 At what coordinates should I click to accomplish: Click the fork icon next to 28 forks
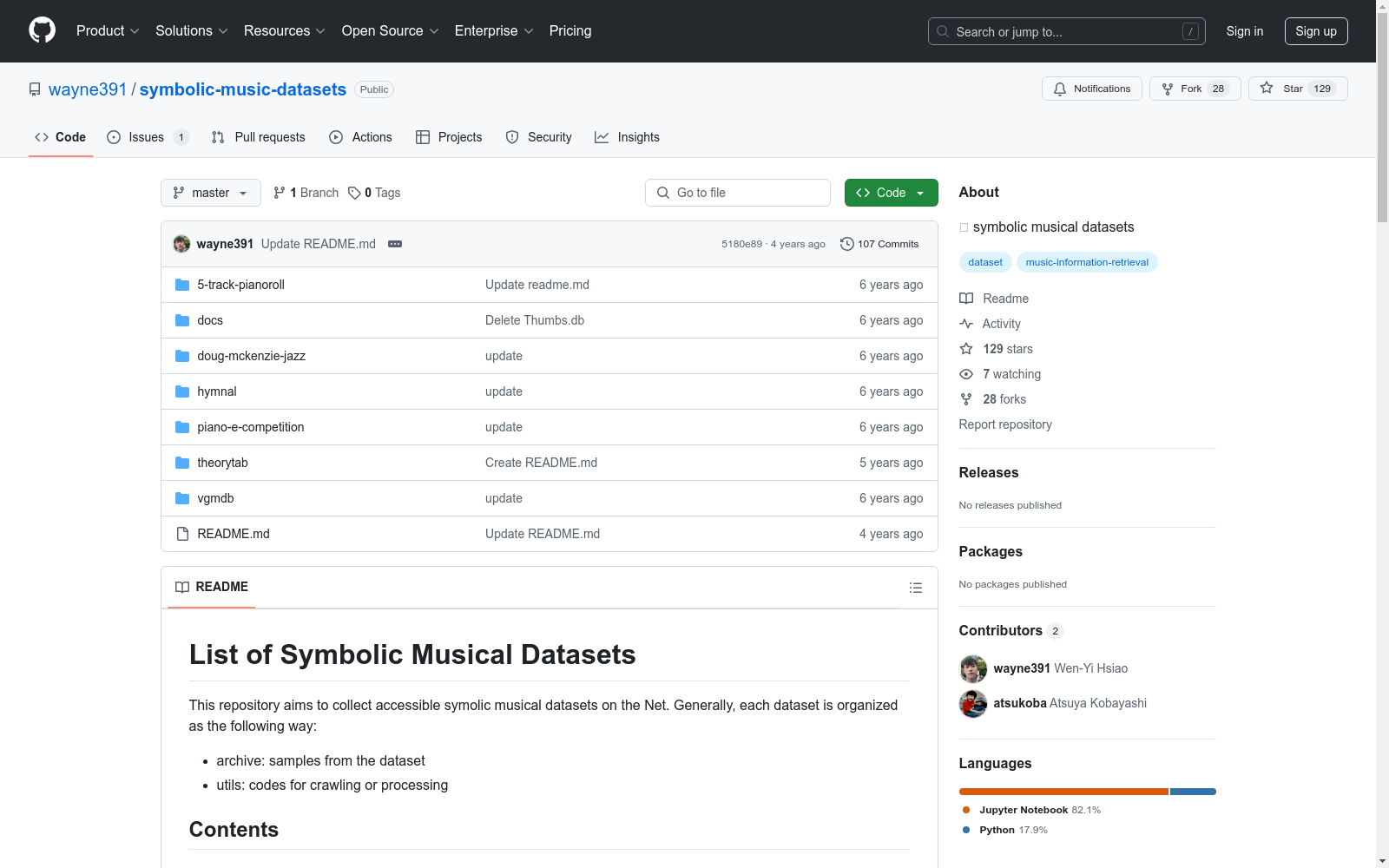point(966,399)
